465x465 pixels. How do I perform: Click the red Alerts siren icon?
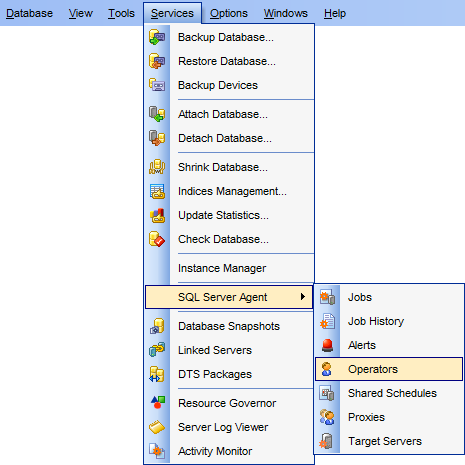click(x=327, y=345)
